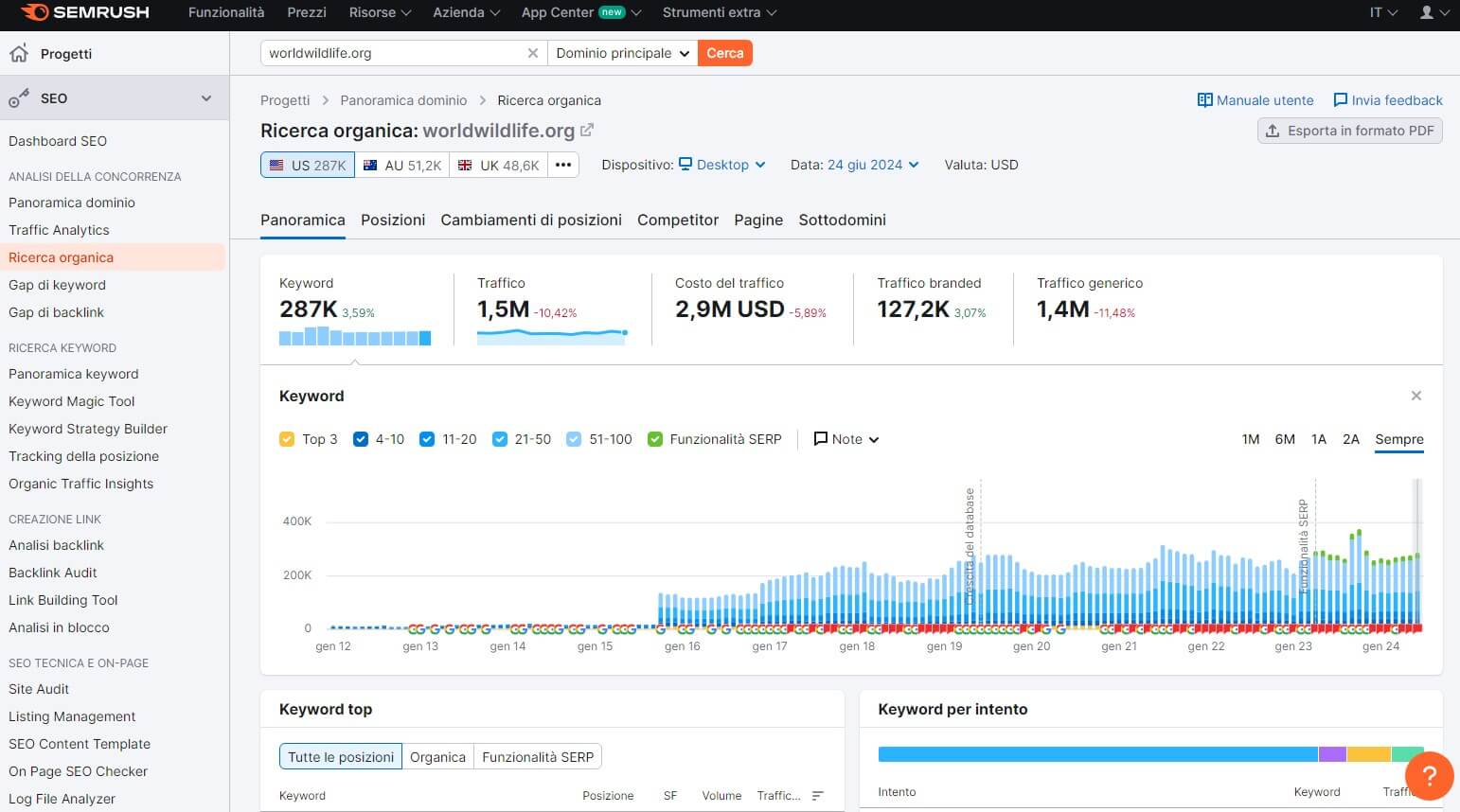Click the Manuale utente book icon
This screenshot has height=812, width=1460.
click(x=1205, y=100)
